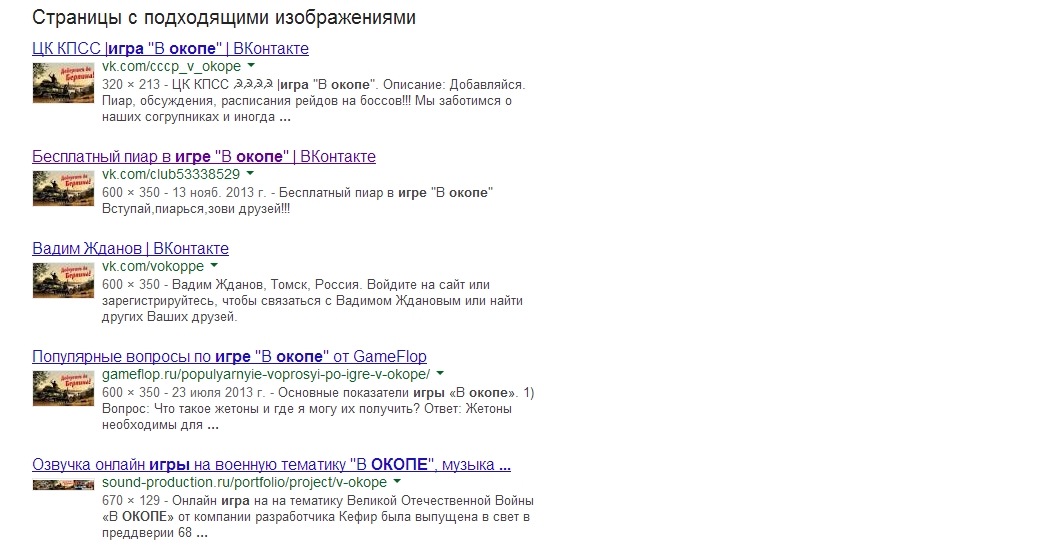Open 'Популярные вопросы по игре' GameFlop link

[x=230, y=356]
